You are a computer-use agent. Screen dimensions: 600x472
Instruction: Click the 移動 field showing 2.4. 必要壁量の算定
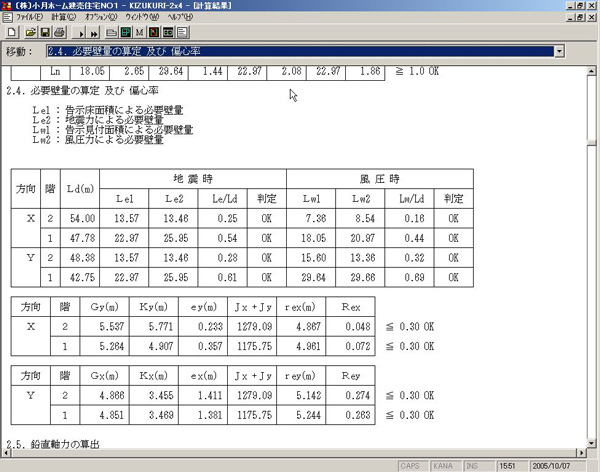pos(298,51)
